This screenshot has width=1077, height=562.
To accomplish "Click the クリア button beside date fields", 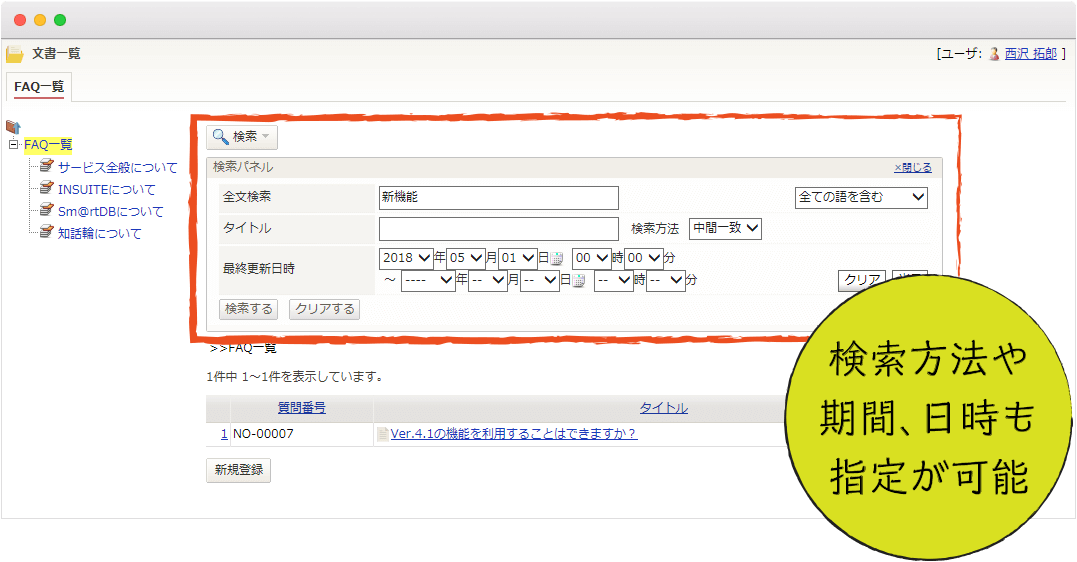I will (x=862, y=280).
